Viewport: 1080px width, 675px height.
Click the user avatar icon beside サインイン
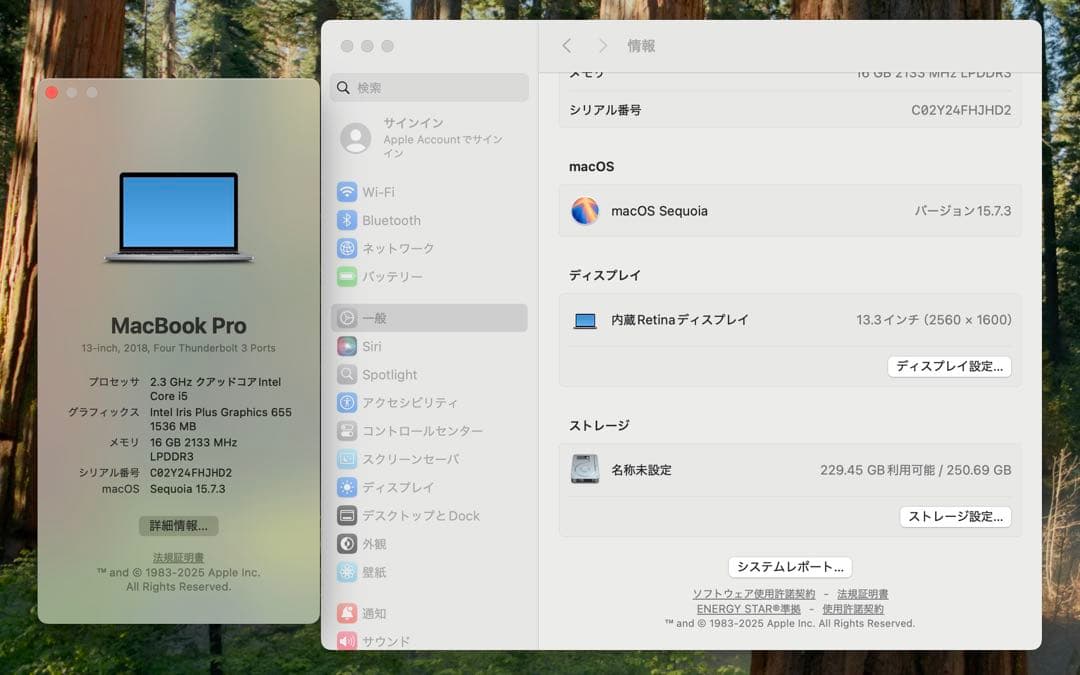tap(356, 138)
